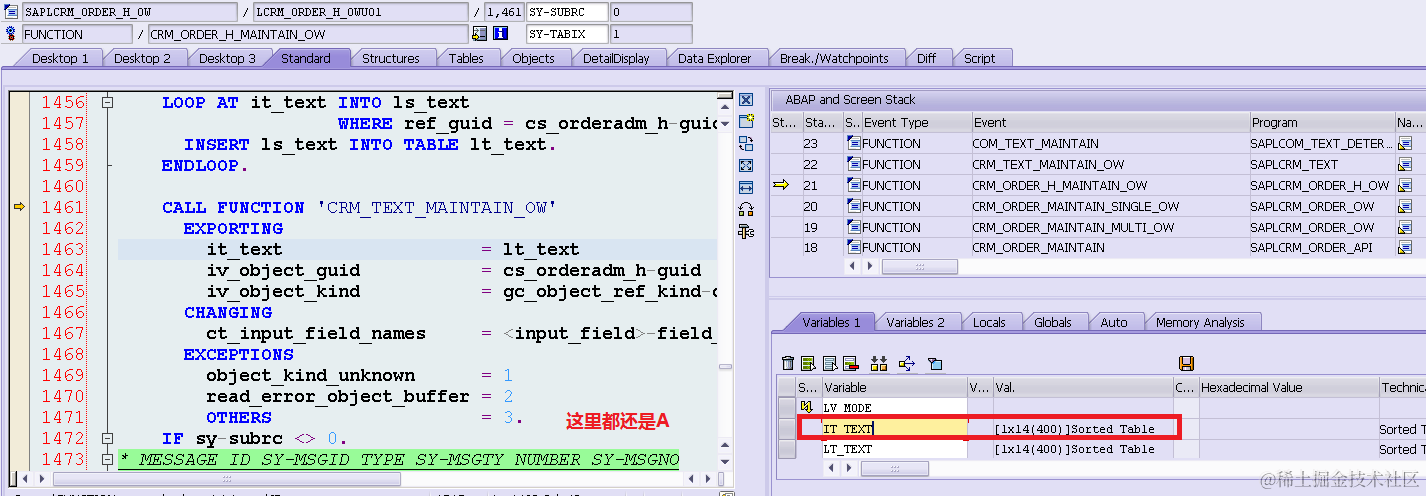Click the horizontal scrollbar under the source code
Image resolution: width=1426 pixels, height=496 pixels.
tap(229, 480)
